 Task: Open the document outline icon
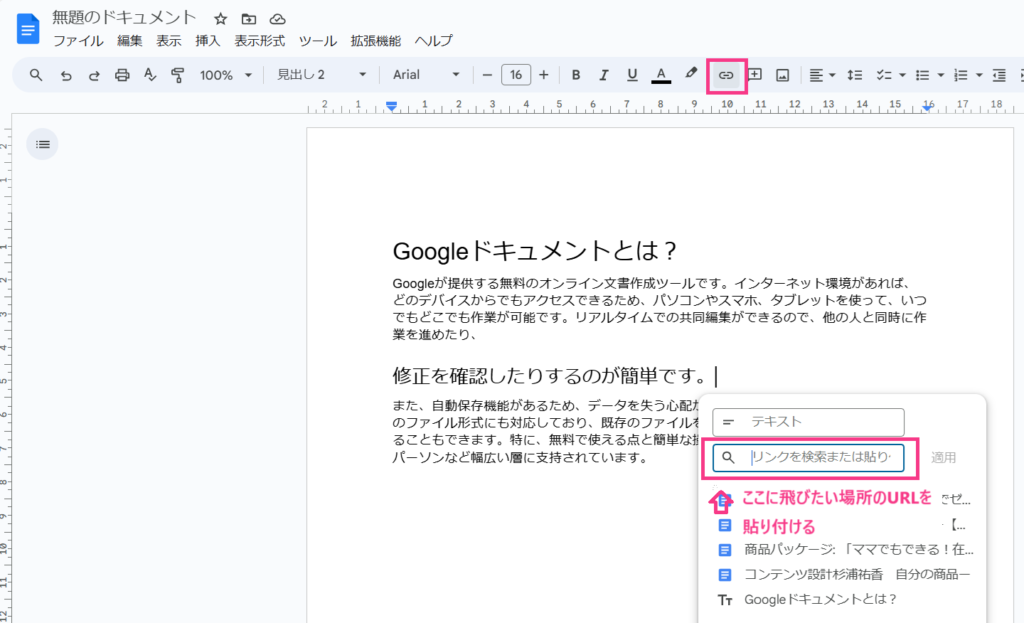tap(42, 144)
